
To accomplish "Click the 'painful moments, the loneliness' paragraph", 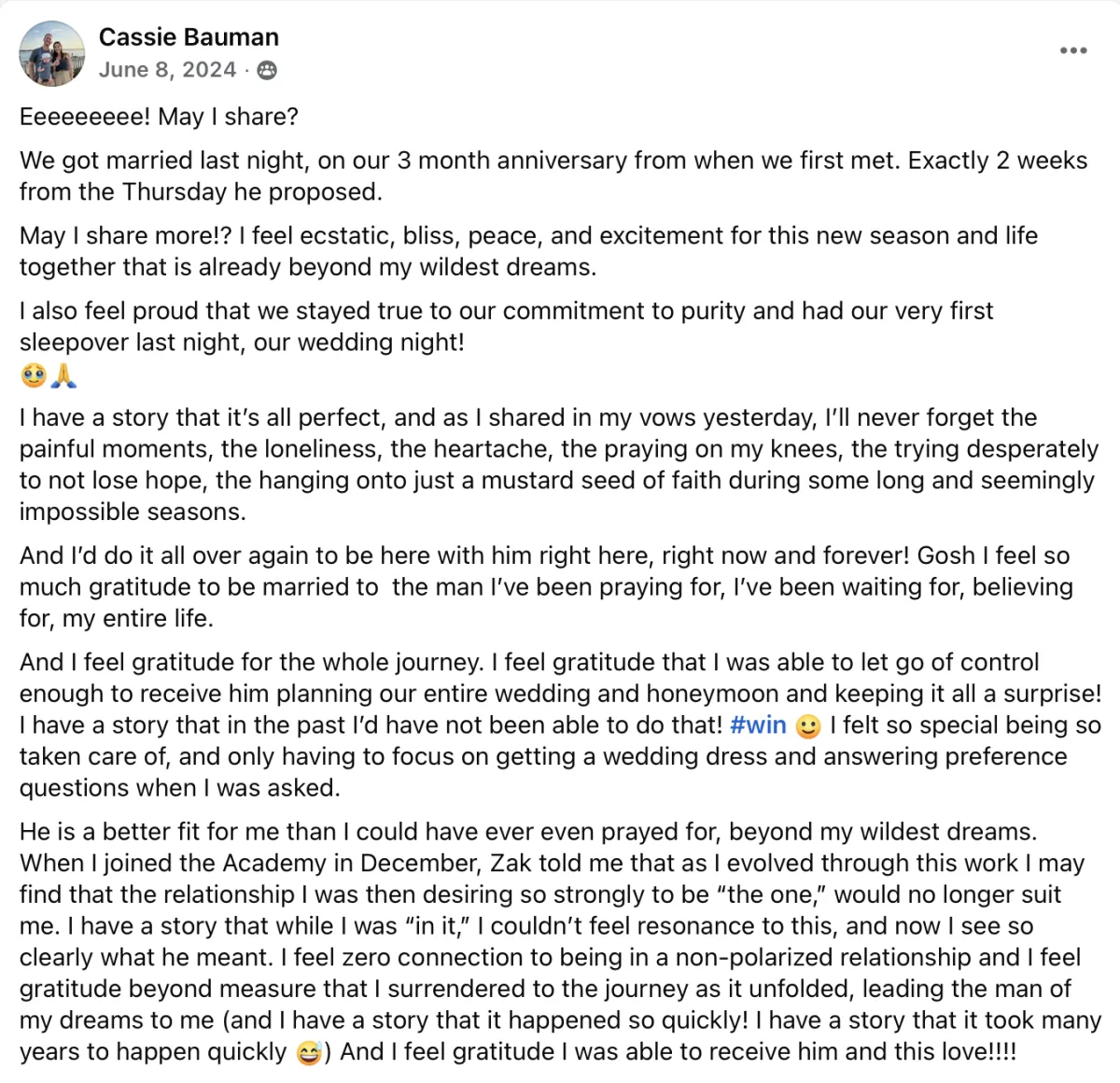I will 559,465.
